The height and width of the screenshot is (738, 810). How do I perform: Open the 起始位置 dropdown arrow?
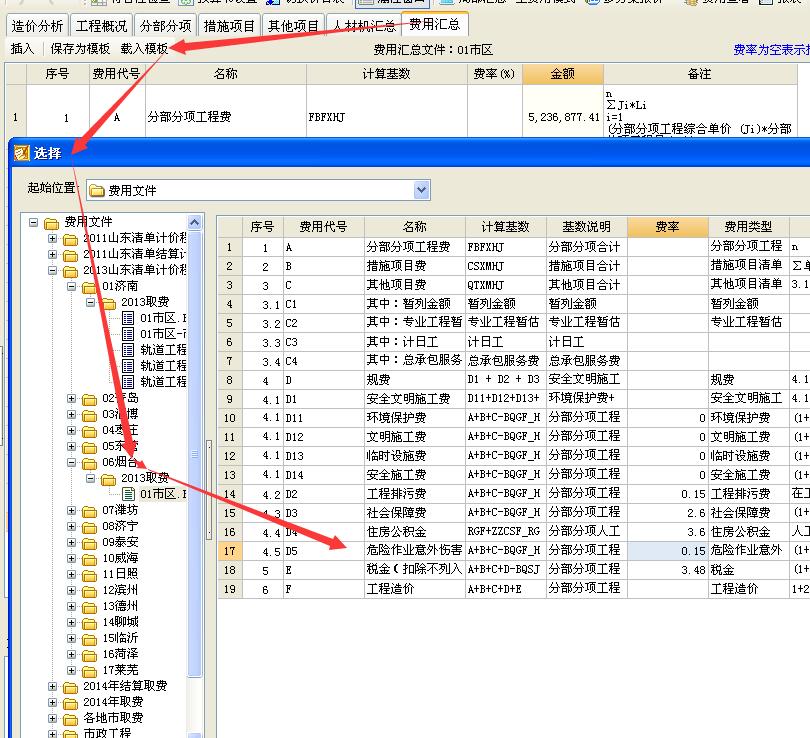click(x=422, y=190)
